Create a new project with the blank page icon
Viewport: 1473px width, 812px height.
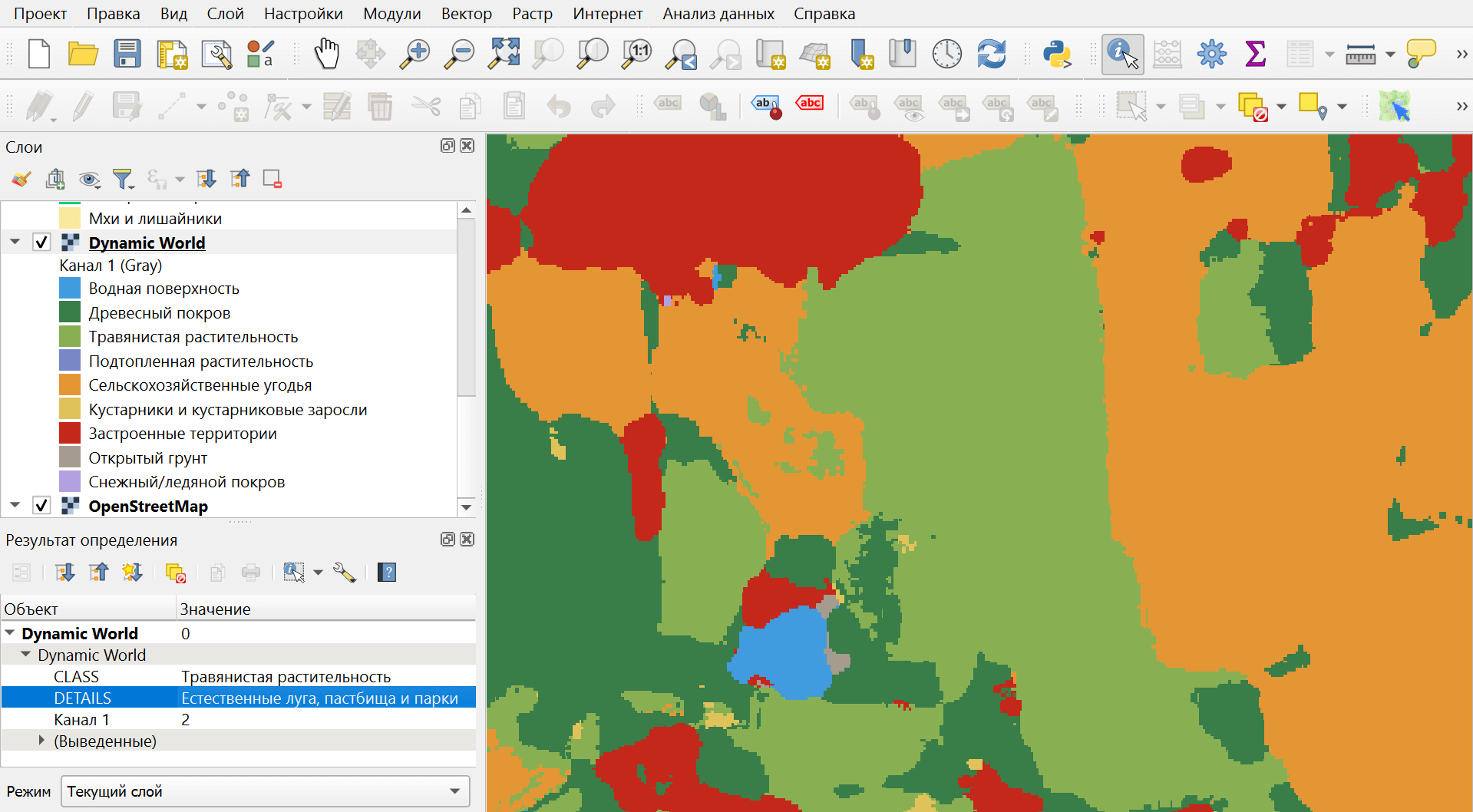pos(39,54)
